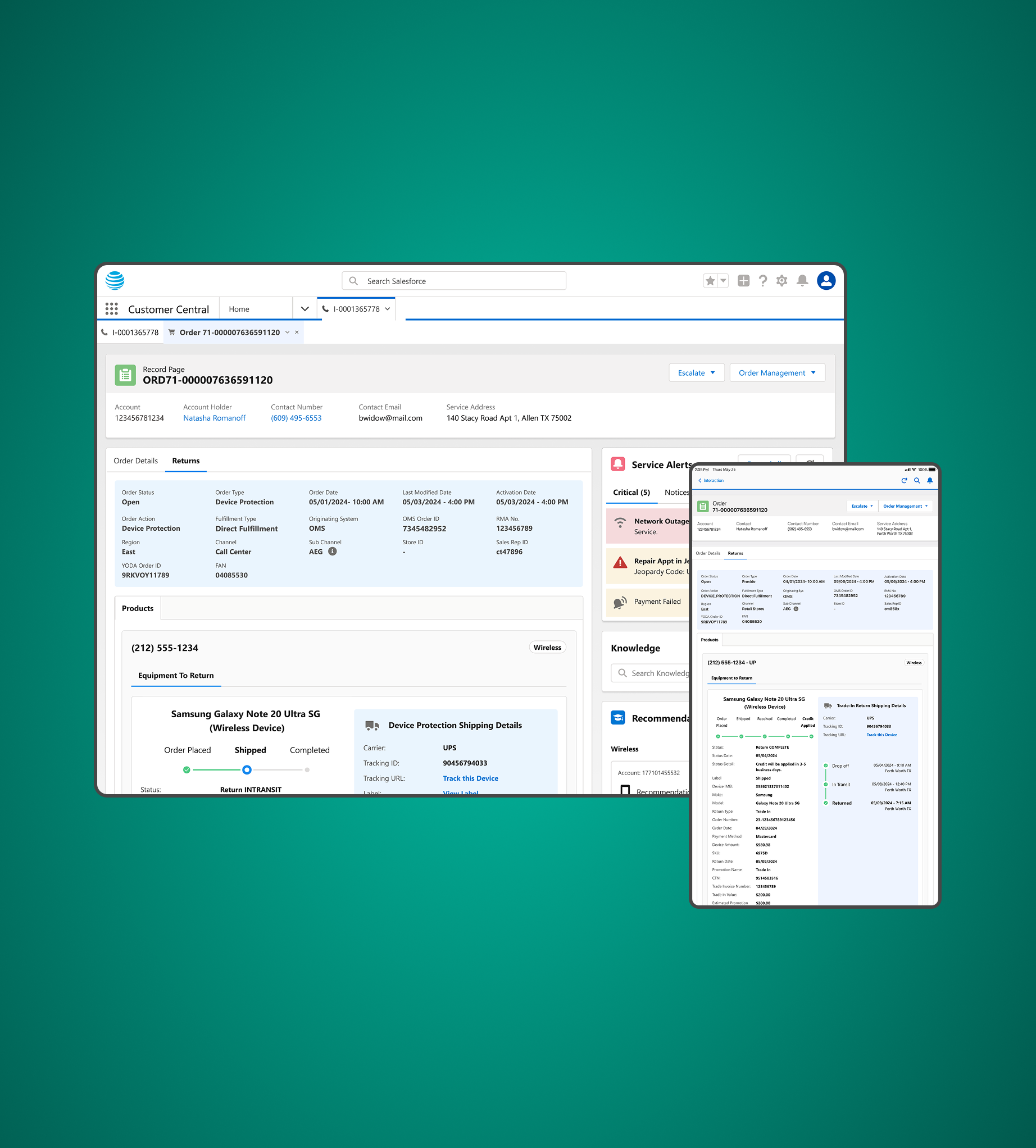
Task: Tap the Wireless badge on the tablet
Action: (914, 663)
